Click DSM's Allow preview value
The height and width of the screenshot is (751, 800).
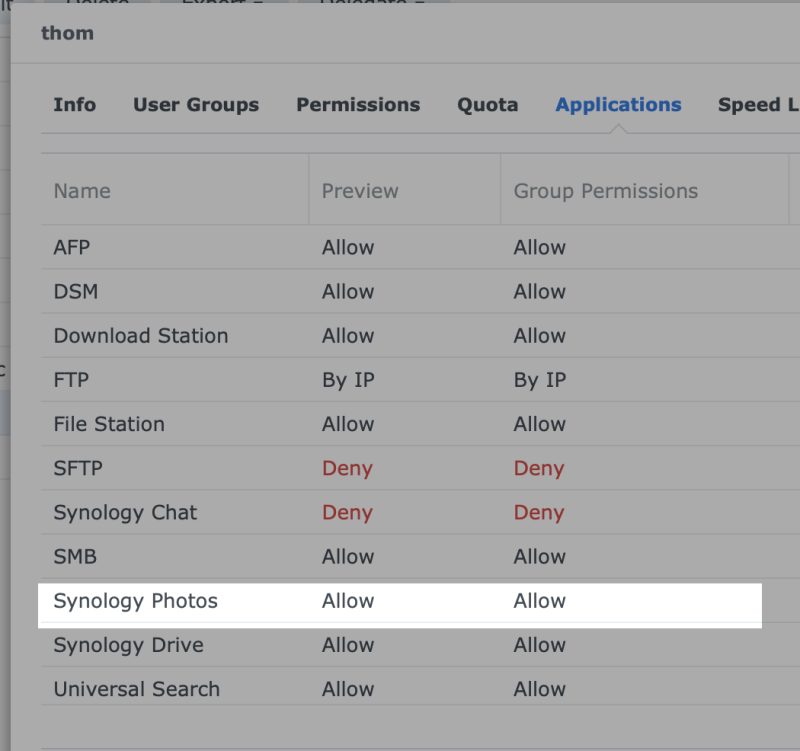tap(348, 292)
